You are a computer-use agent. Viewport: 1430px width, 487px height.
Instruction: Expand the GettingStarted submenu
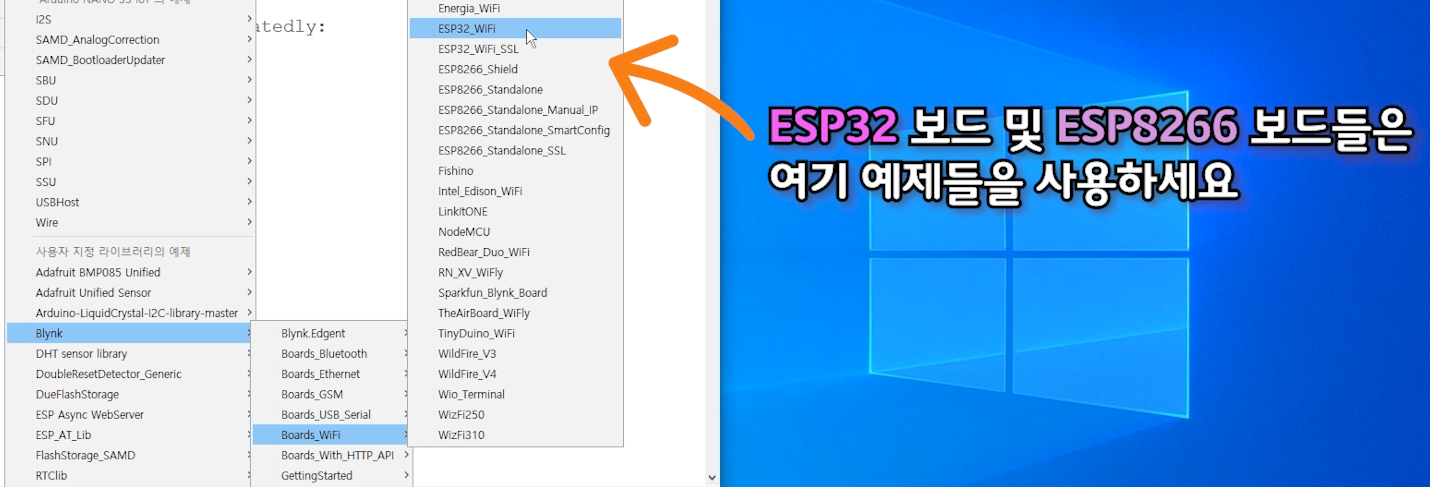click(332, 476)
